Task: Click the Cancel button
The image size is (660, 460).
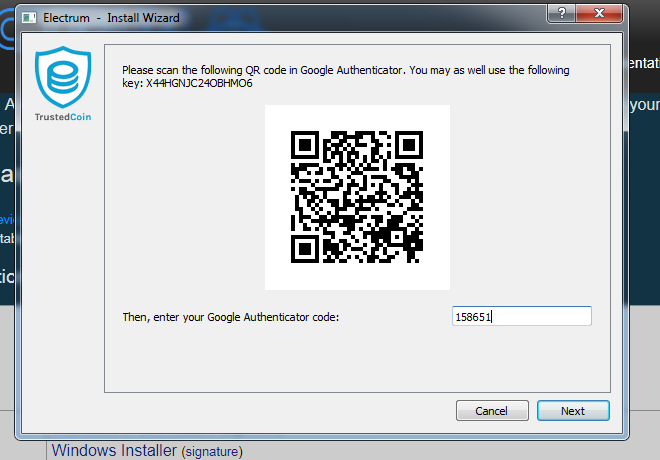Action: (492, 411)
